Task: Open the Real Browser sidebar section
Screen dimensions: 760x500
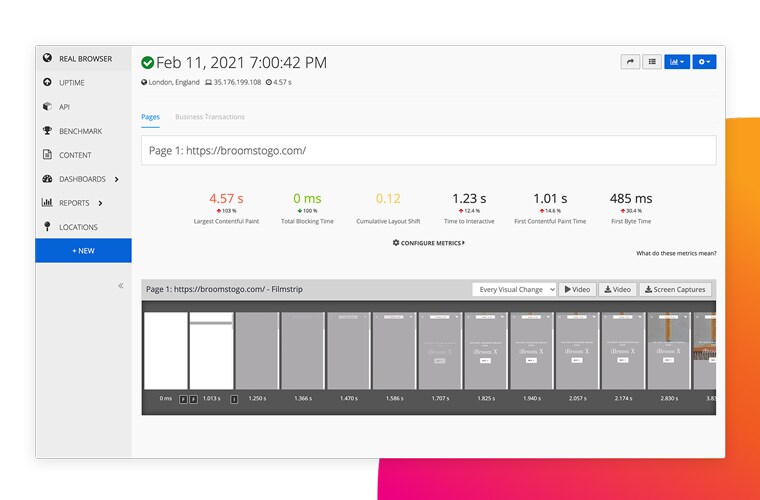Action: pos(83,59)
